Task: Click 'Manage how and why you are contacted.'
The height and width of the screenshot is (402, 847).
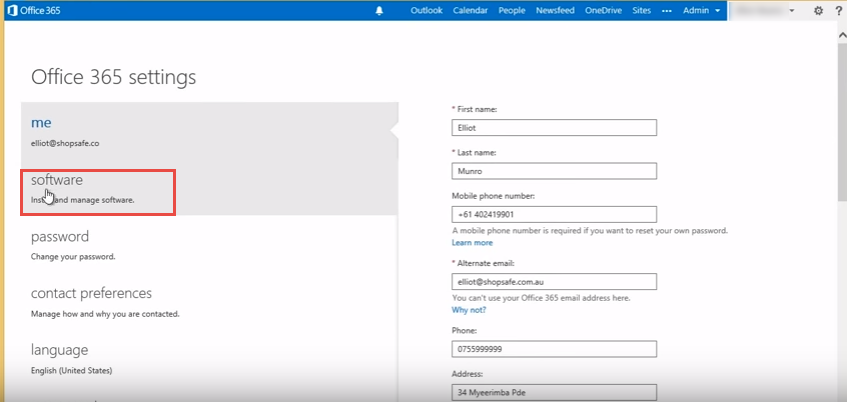Action: (x=105, y=314)
